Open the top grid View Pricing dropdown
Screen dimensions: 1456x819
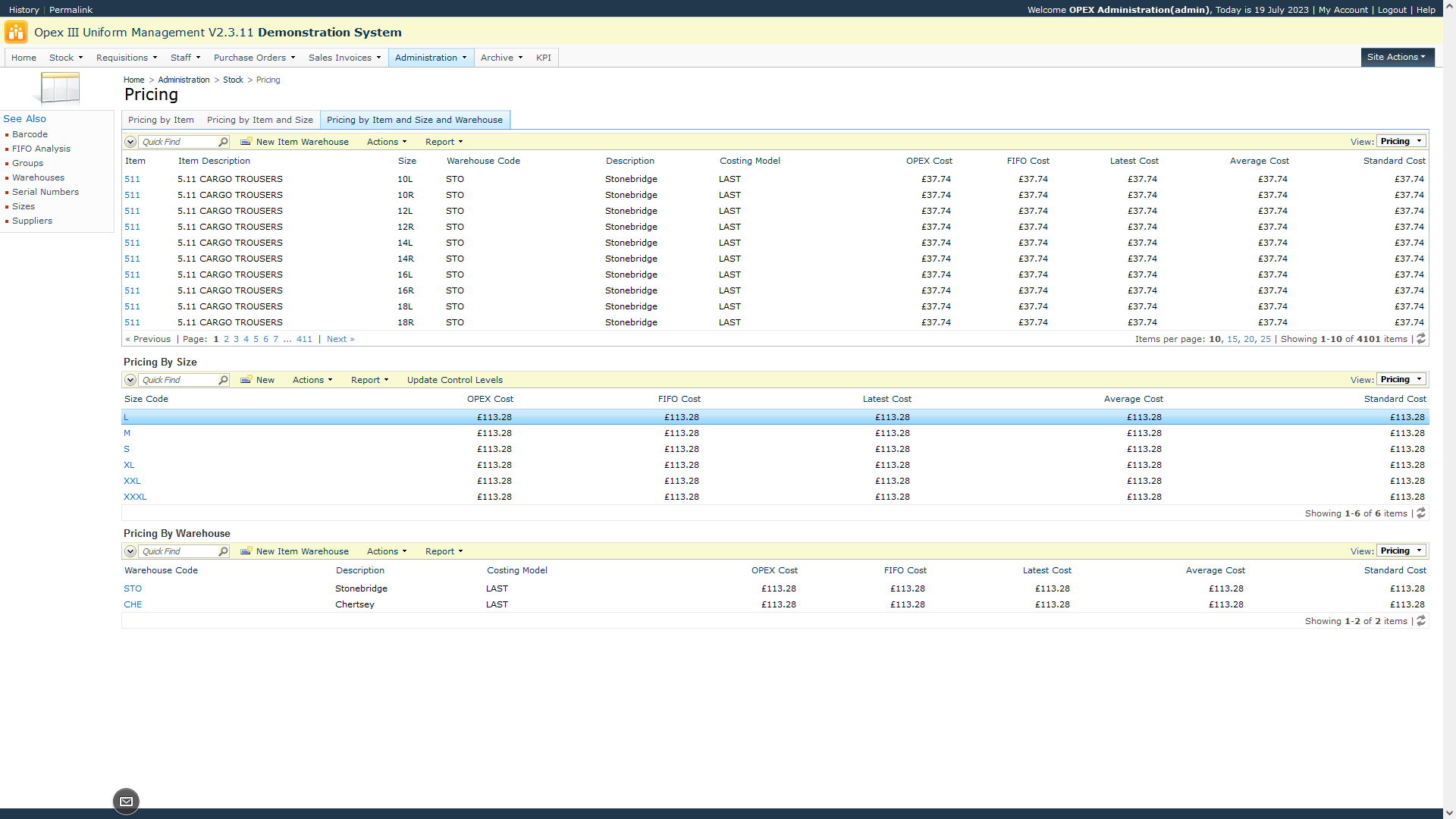(1401, 142)
